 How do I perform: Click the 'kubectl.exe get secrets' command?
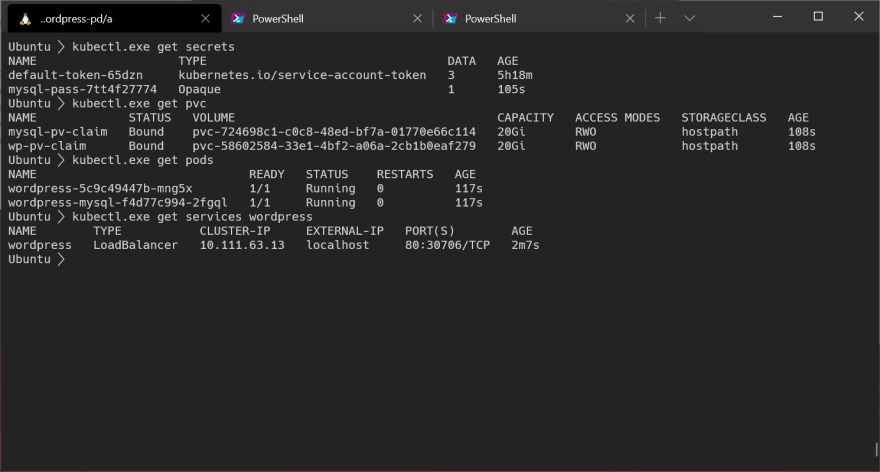tap(153, 47)
